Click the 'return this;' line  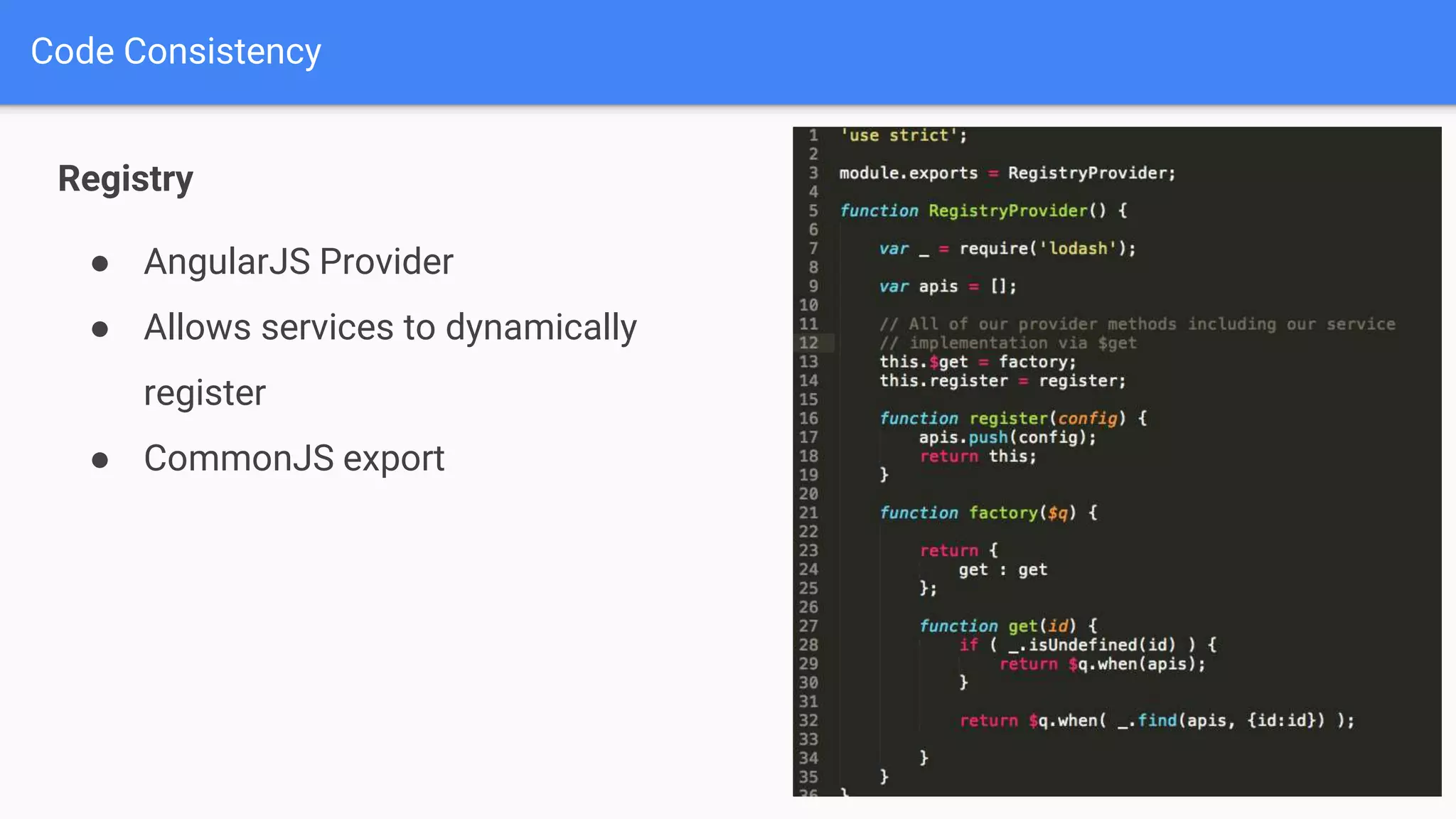(x=978, y=456)
